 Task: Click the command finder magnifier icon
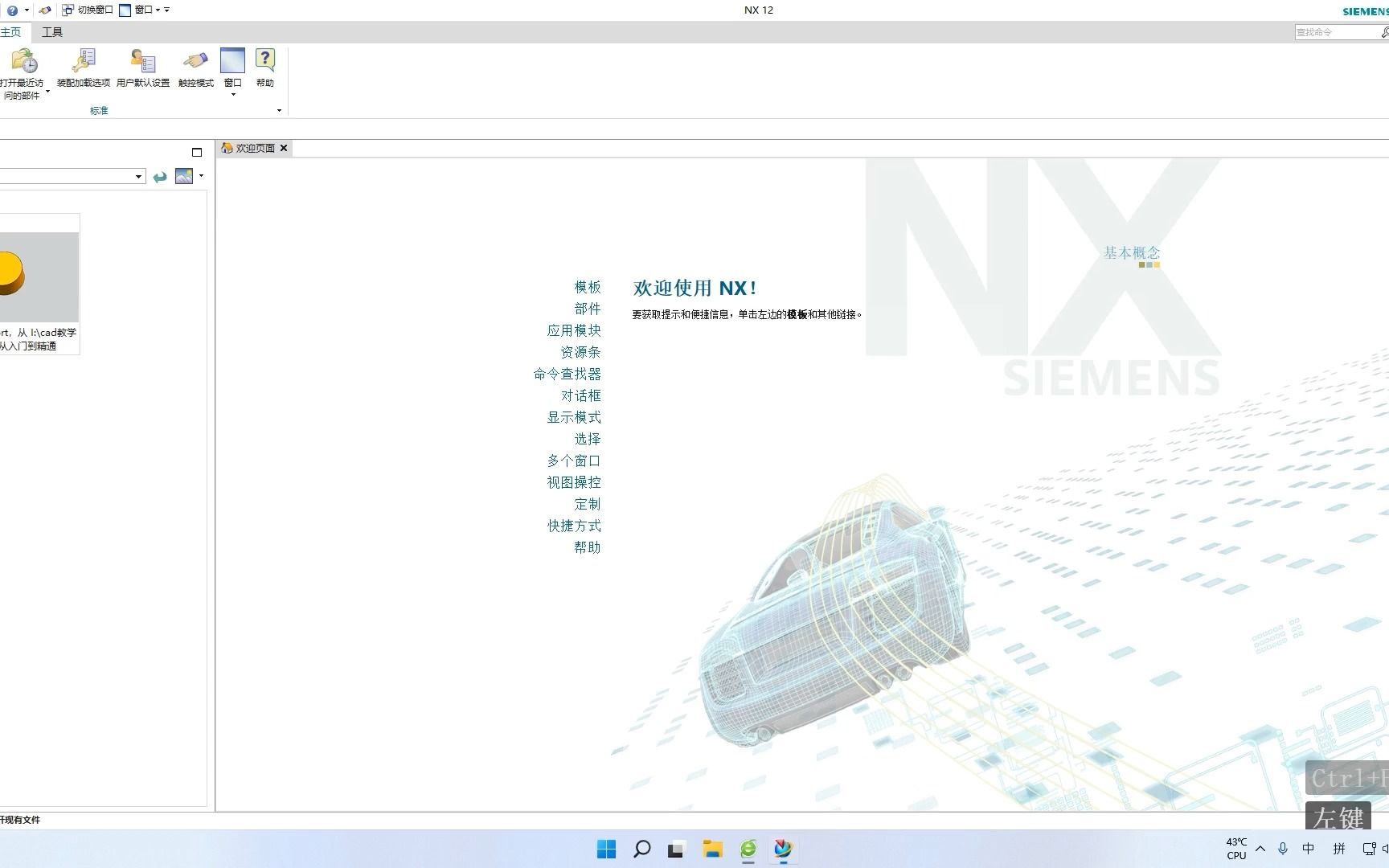pyautogui.click(x=1384, y=32)
